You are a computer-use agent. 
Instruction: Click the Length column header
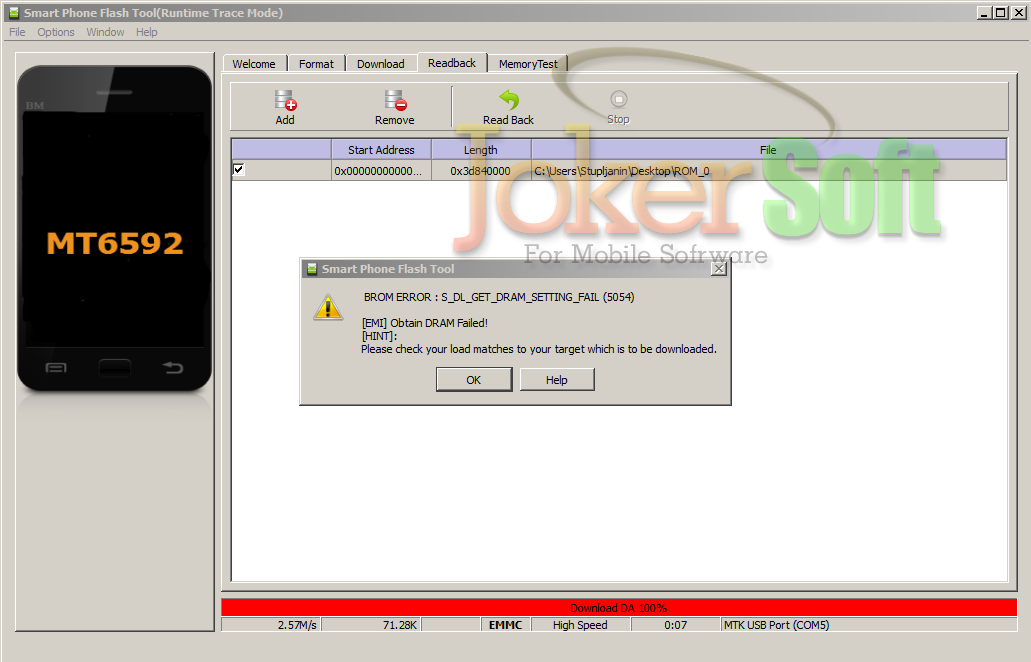pos(481,150)
